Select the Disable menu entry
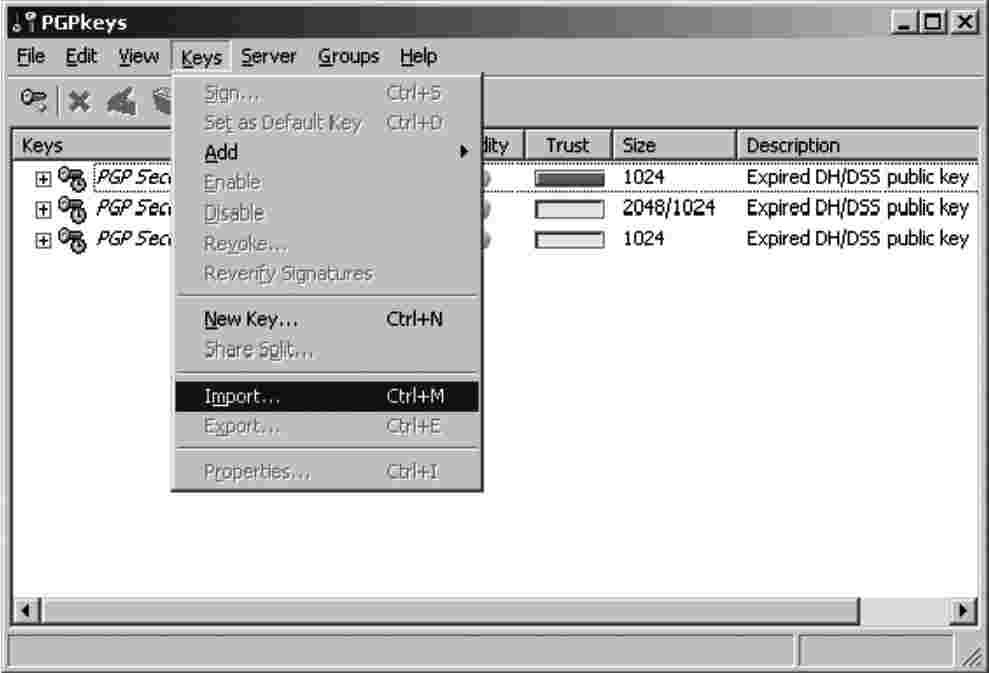This screenshot has height=673, width=989. pyautogui.click(x=327, y=213)
